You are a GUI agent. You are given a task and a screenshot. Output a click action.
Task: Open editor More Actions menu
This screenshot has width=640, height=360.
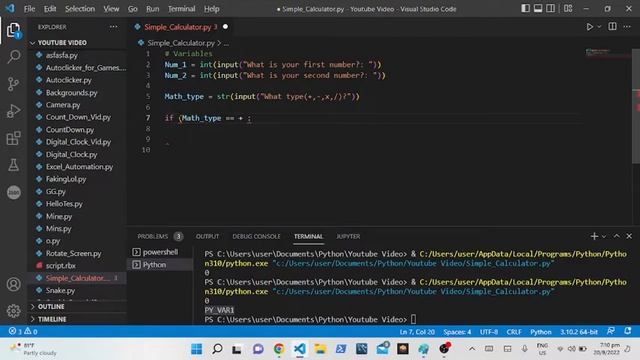point(627,27)
